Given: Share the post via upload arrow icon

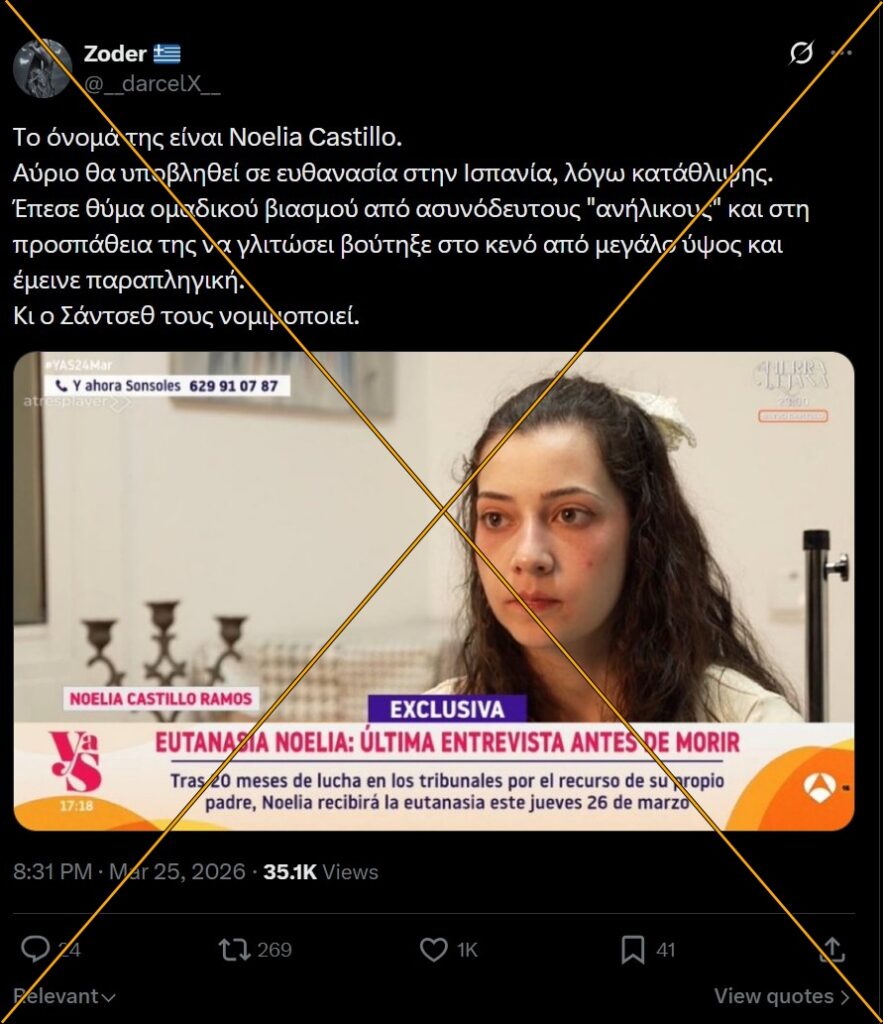Looking at the screenshot, I should [x=832, y=949].
